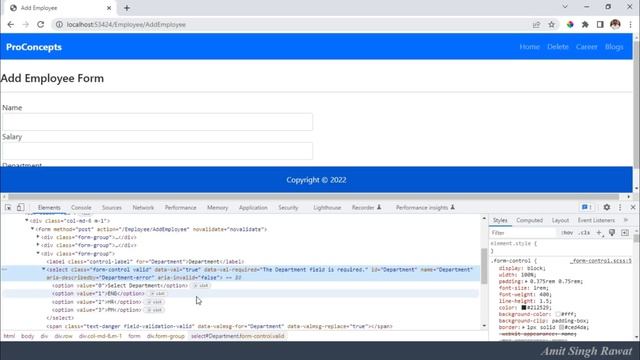
Task: Open the colorful extension icon in toolbar
Action: pos(570,24)
